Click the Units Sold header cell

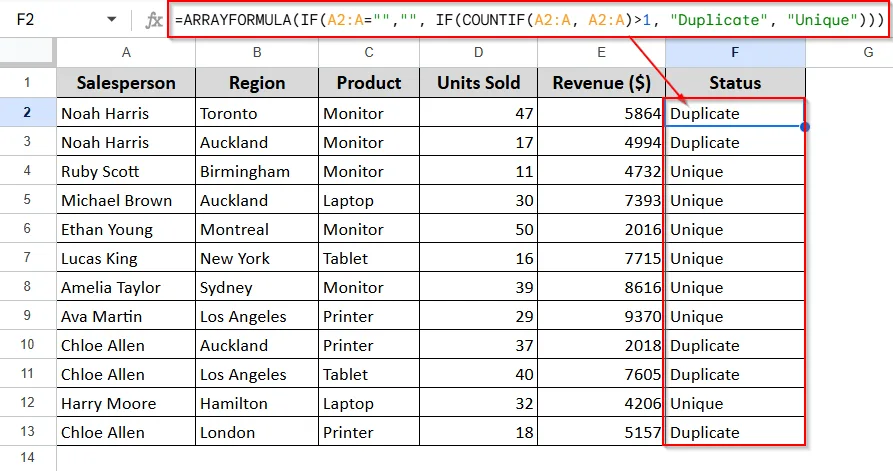478,83
